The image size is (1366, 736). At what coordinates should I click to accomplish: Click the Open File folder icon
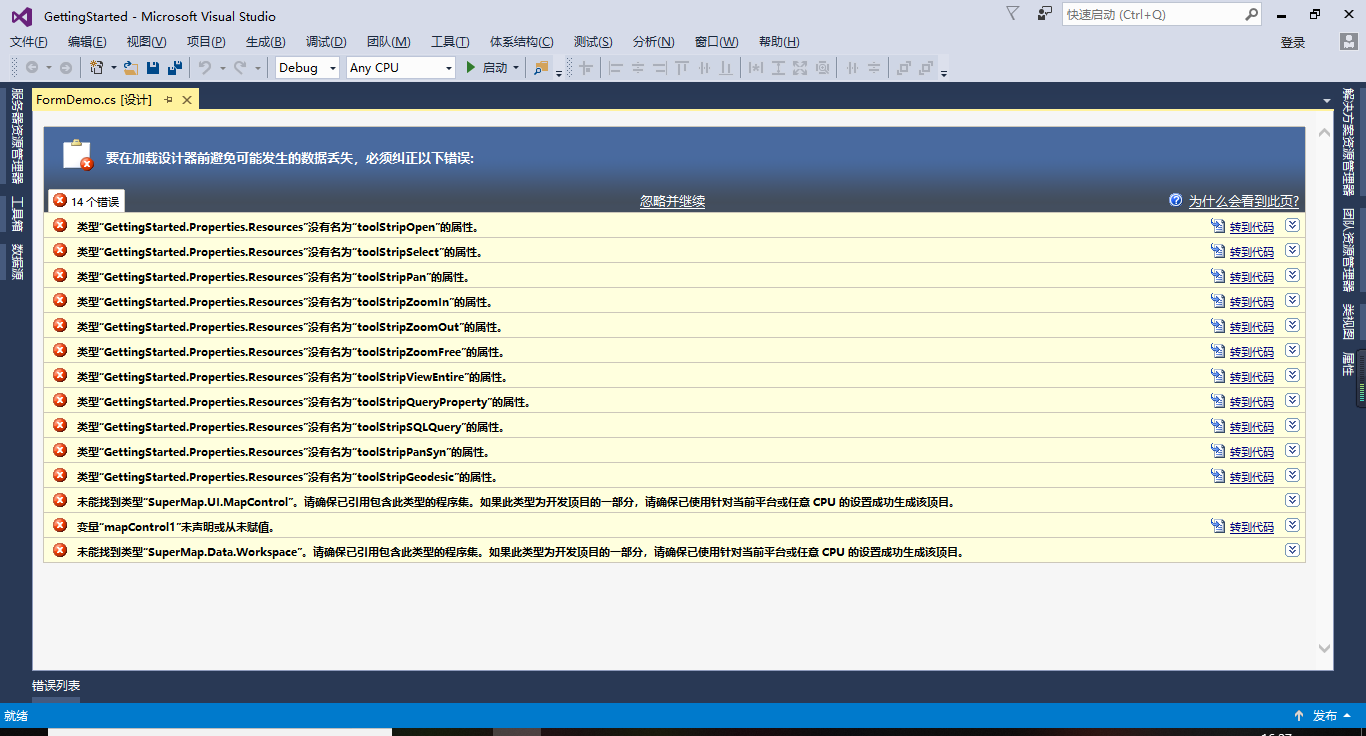pyautogui.click(x=131, y=68)
